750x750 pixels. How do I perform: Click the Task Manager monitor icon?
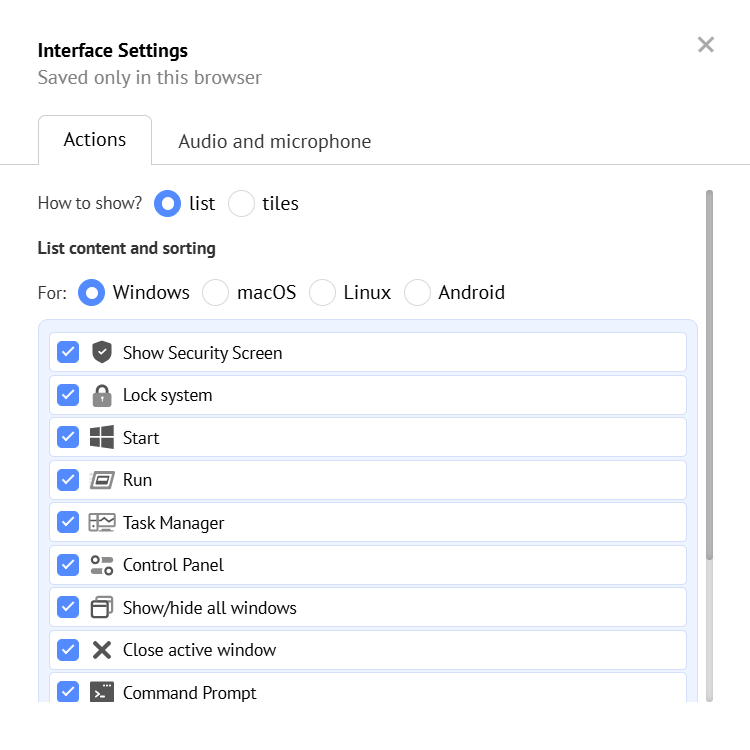click(102, 522)
